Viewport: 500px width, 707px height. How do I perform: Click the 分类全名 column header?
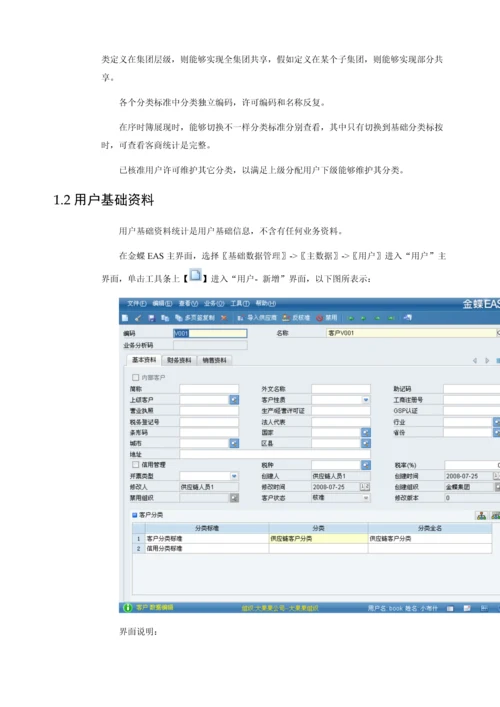(430, 528)
